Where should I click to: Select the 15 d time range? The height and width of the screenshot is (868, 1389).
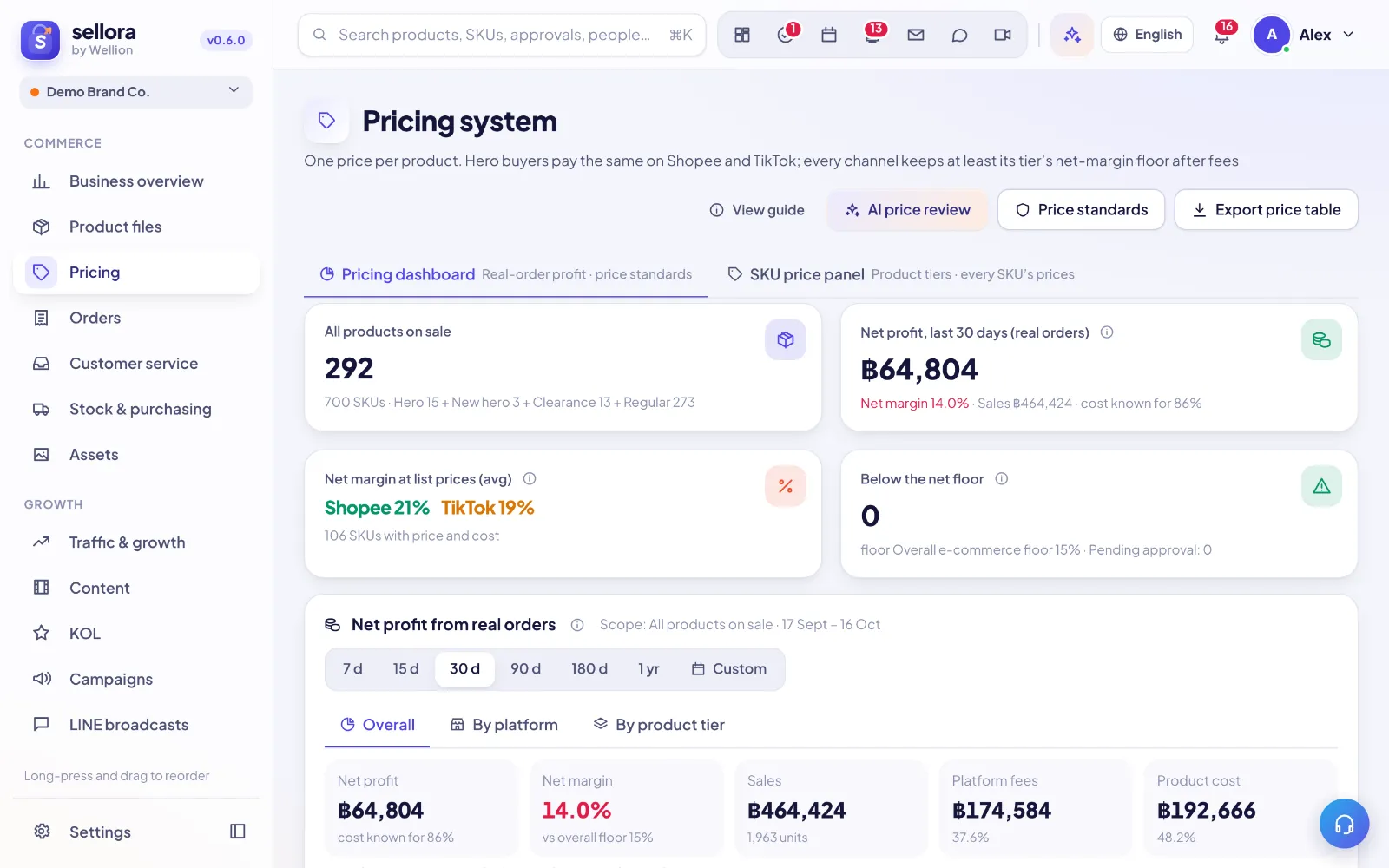[405, 669]
